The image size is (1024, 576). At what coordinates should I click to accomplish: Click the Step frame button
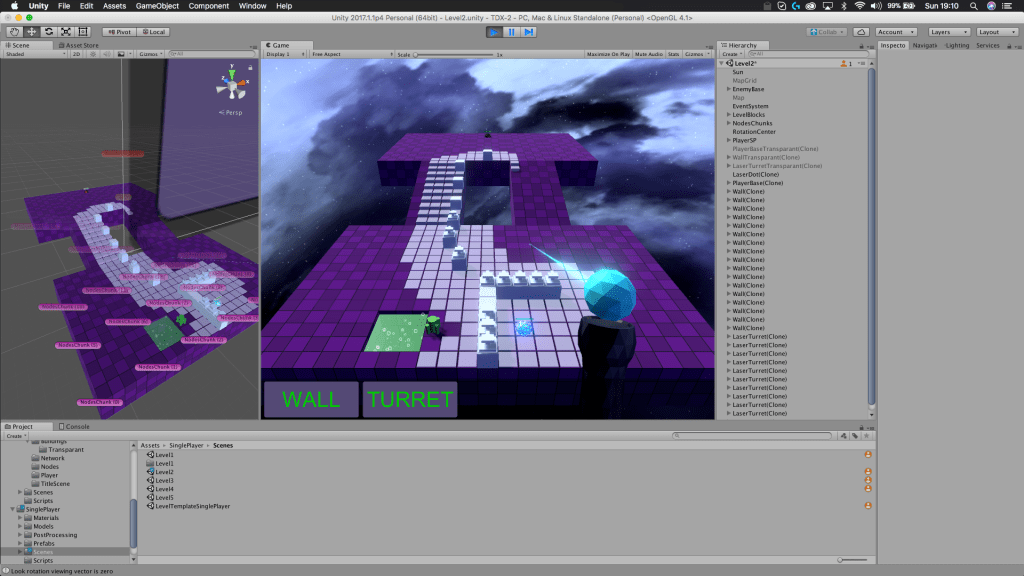tap(528, 32)
